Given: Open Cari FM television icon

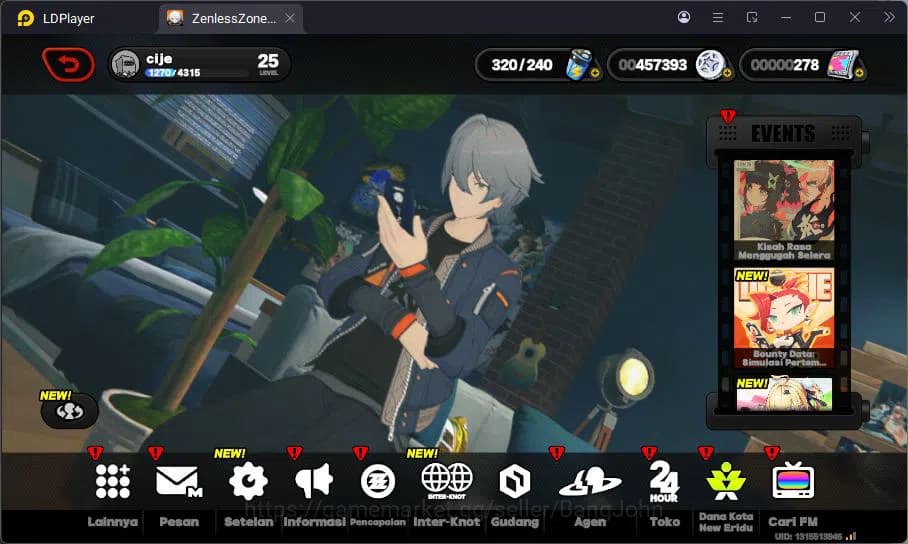Looking at the screenshot, I should pyautogui.click(x=793, y=480).
